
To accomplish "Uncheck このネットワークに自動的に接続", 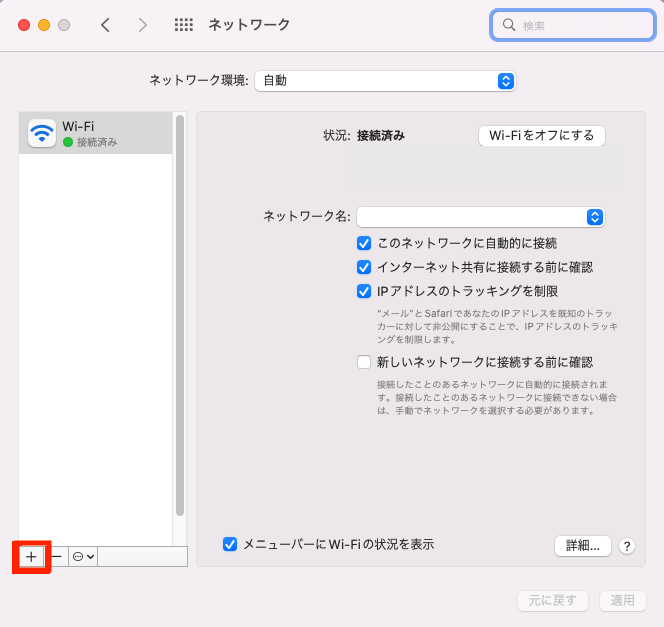I will click(x=364, y=243).
